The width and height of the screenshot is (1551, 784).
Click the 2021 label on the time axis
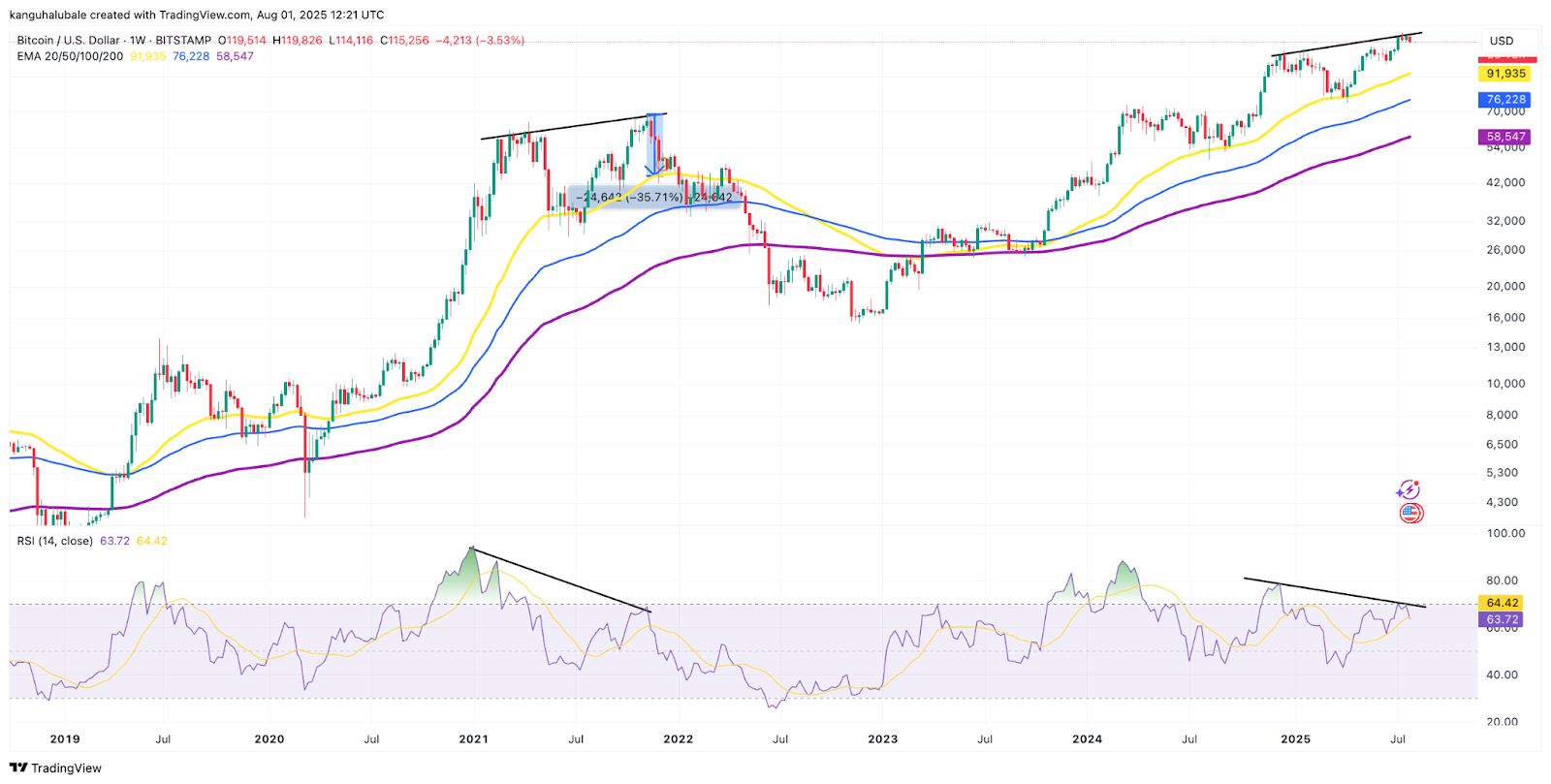click(473, 738)
